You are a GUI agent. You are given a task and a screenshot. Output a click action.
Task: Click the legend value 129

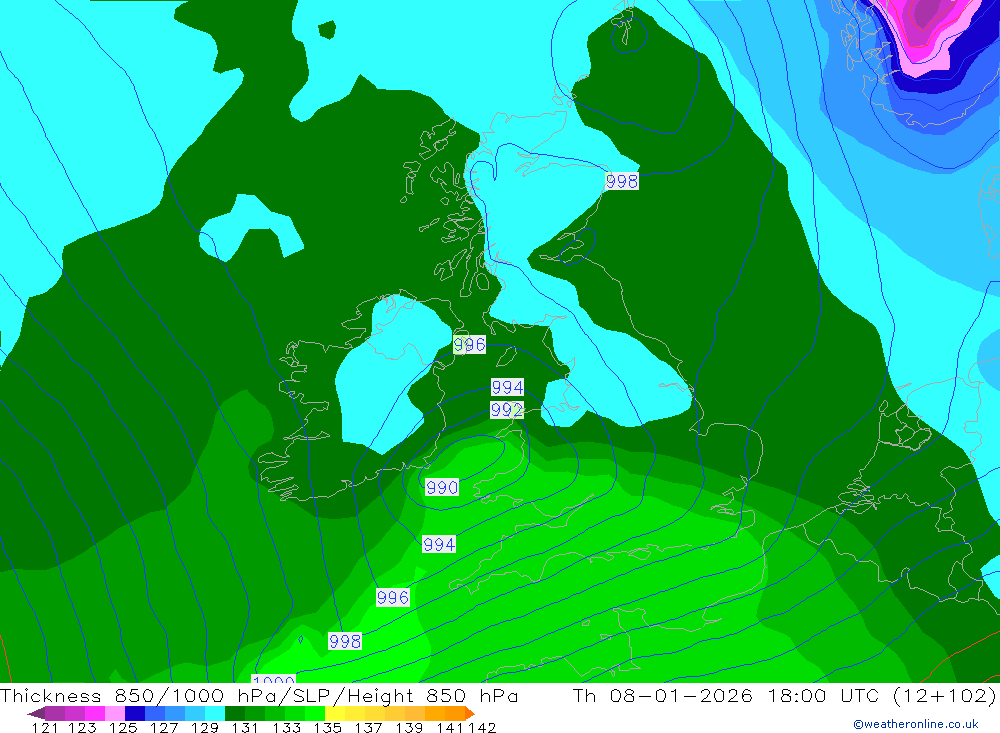[204, 727]
